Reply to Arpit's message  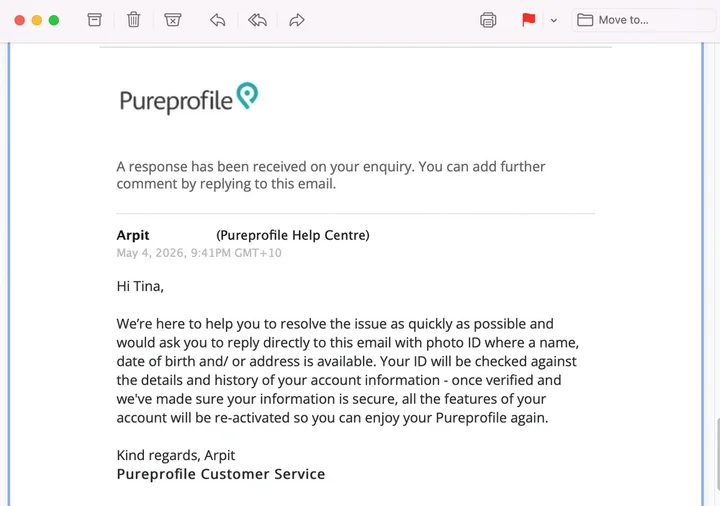(218, 20)
